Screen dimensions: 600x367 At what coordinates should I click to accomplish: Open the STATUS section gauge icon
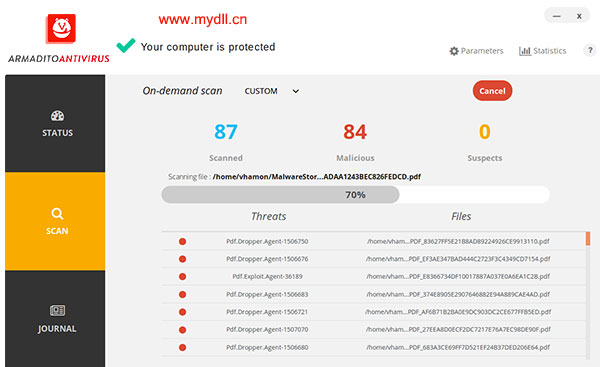click(57, 116)
